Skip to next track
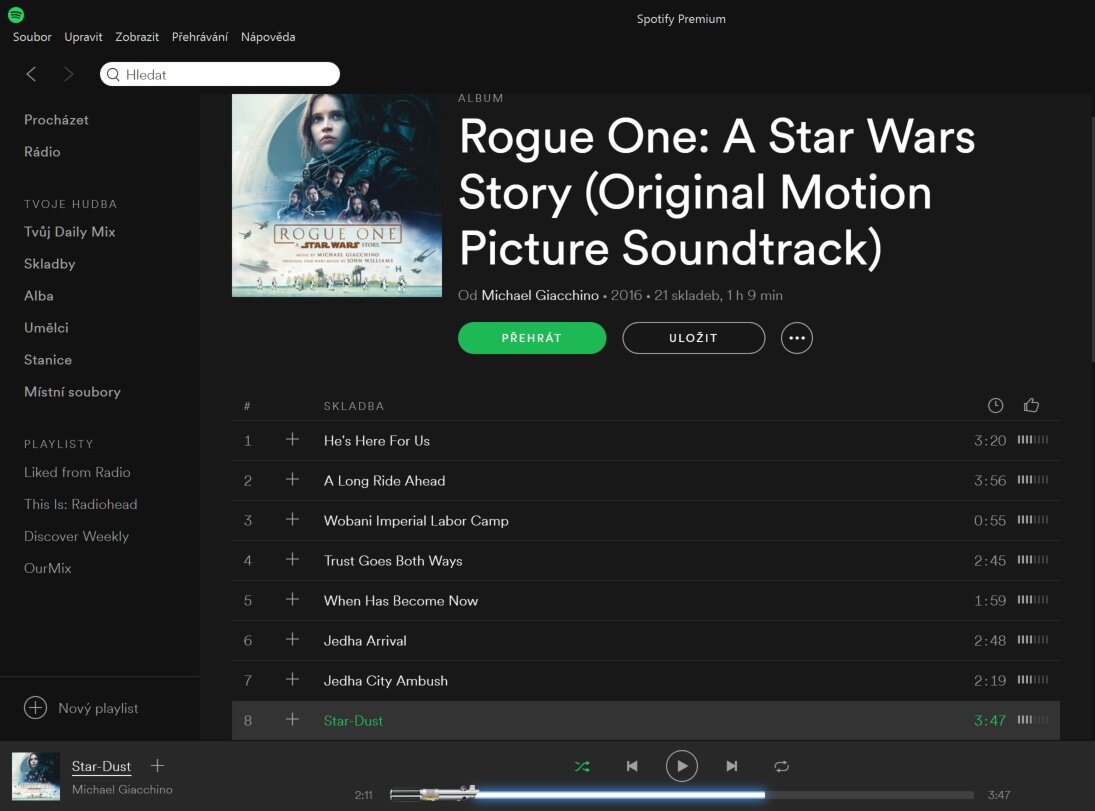This screenshot has width=1095, height=811. click(731, 766)
